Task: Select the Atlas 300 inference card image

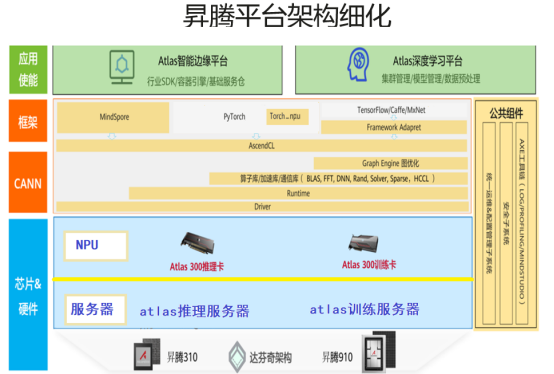Action: point(198,242)
